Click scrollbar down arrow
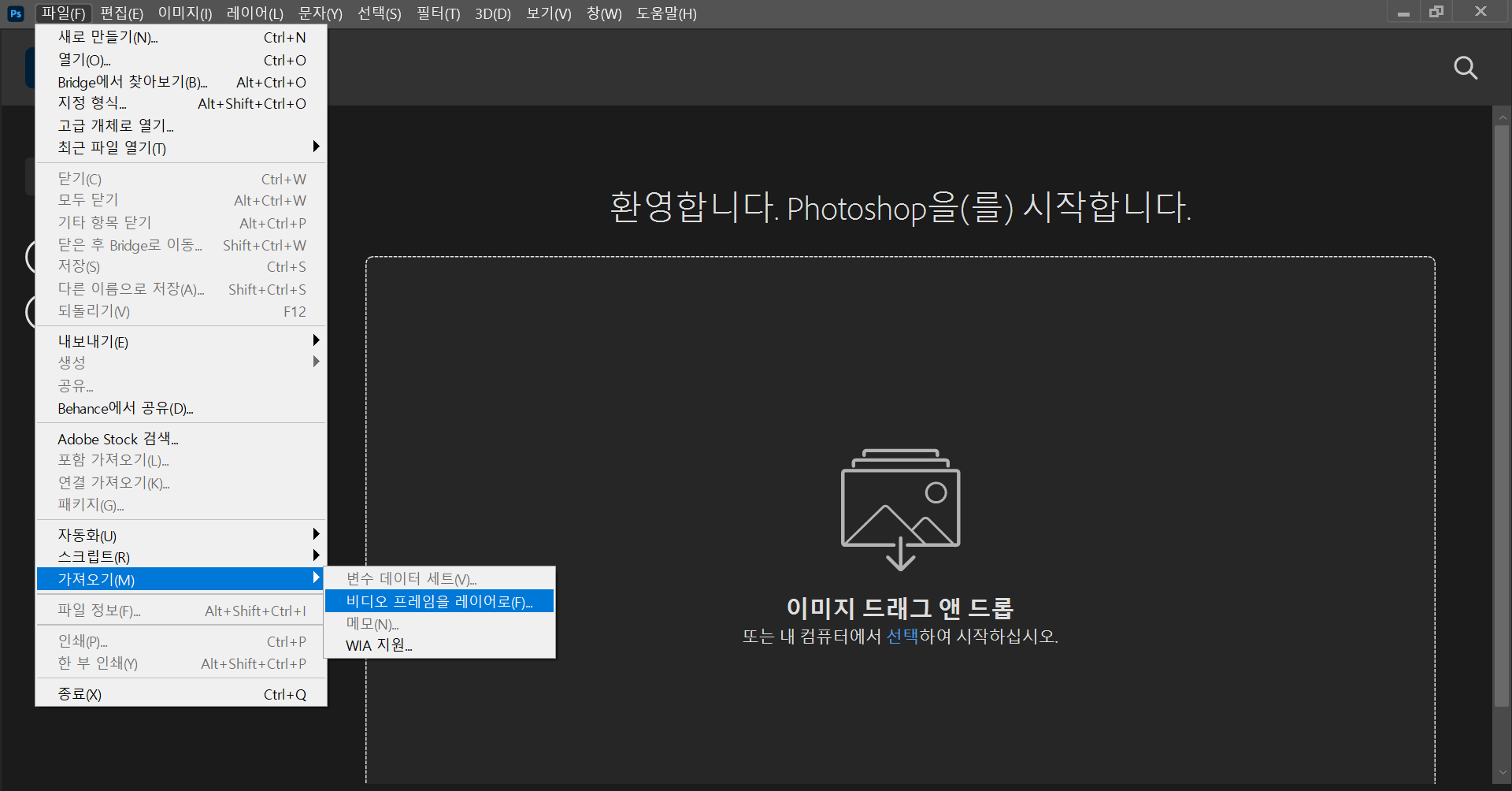 pos(1502,773)
